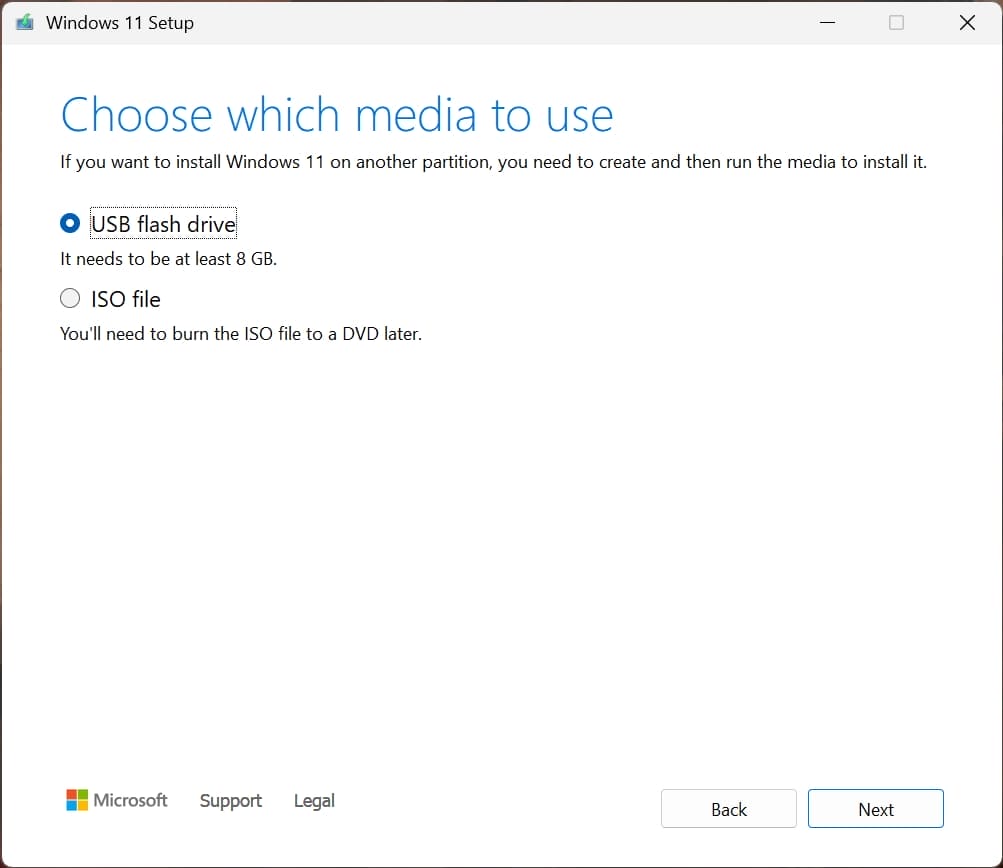The height and width of the screenshot is (868, 1003).
Task: Click the installation instructions sentence
Action: (x=493, y=161)
